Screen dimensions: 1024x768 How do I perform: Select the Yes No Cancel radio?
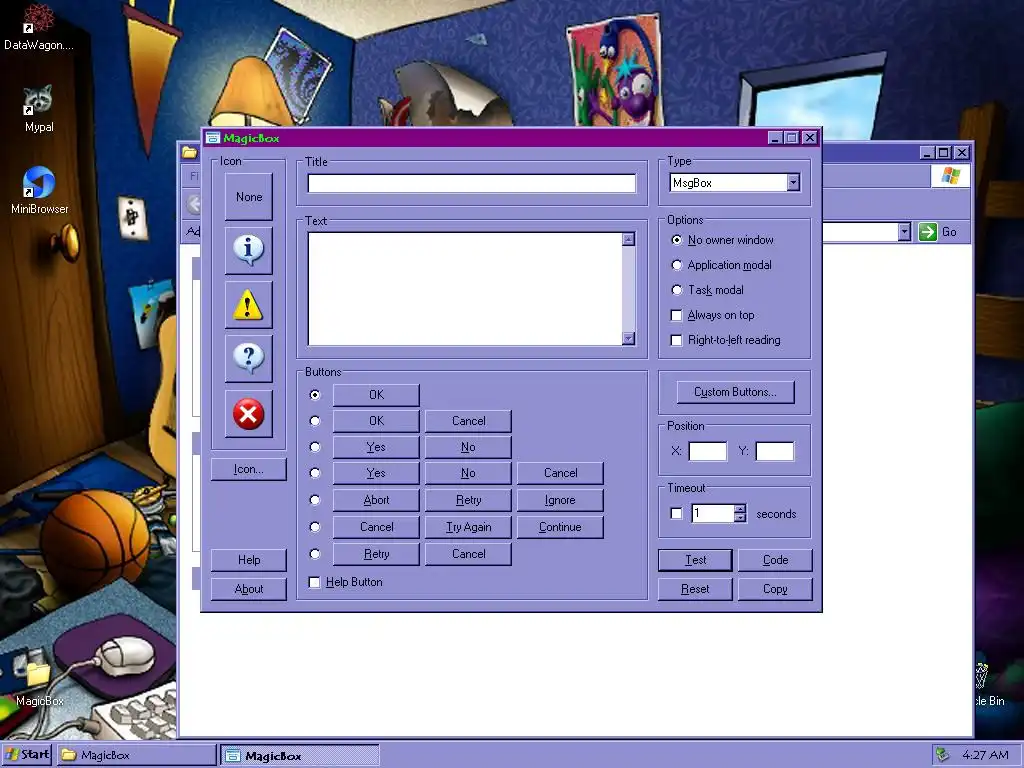315,473
